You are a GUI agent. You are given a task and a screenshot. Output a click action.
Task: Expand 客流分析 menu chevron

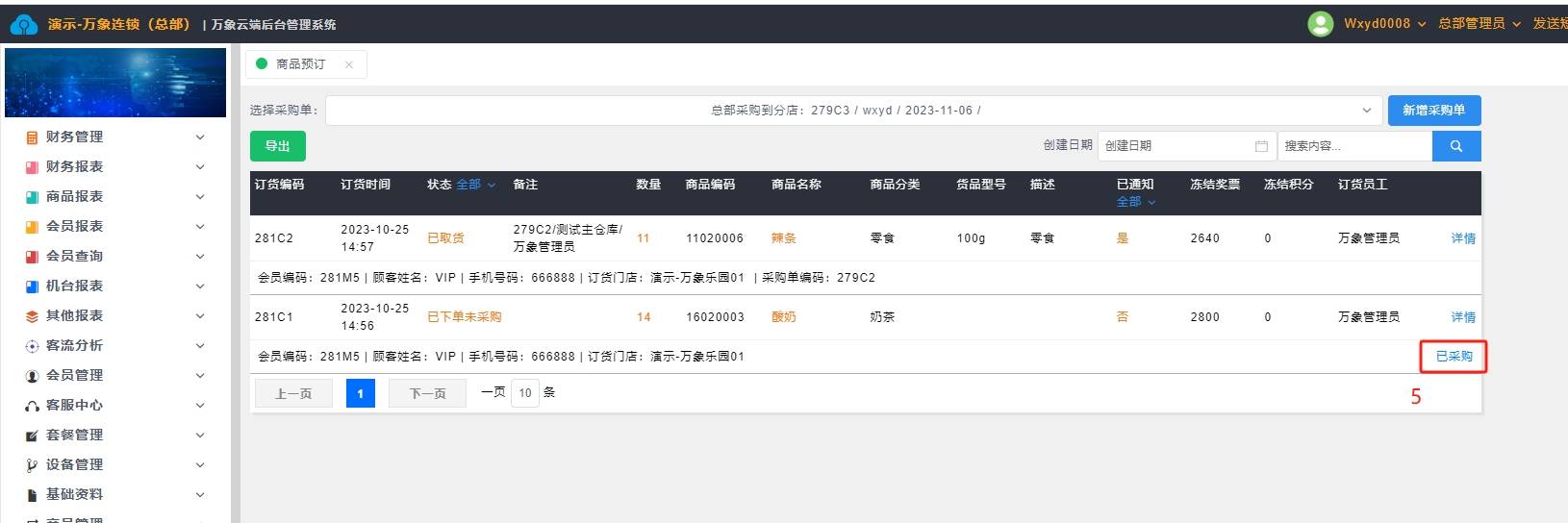(x=200, y=346)
